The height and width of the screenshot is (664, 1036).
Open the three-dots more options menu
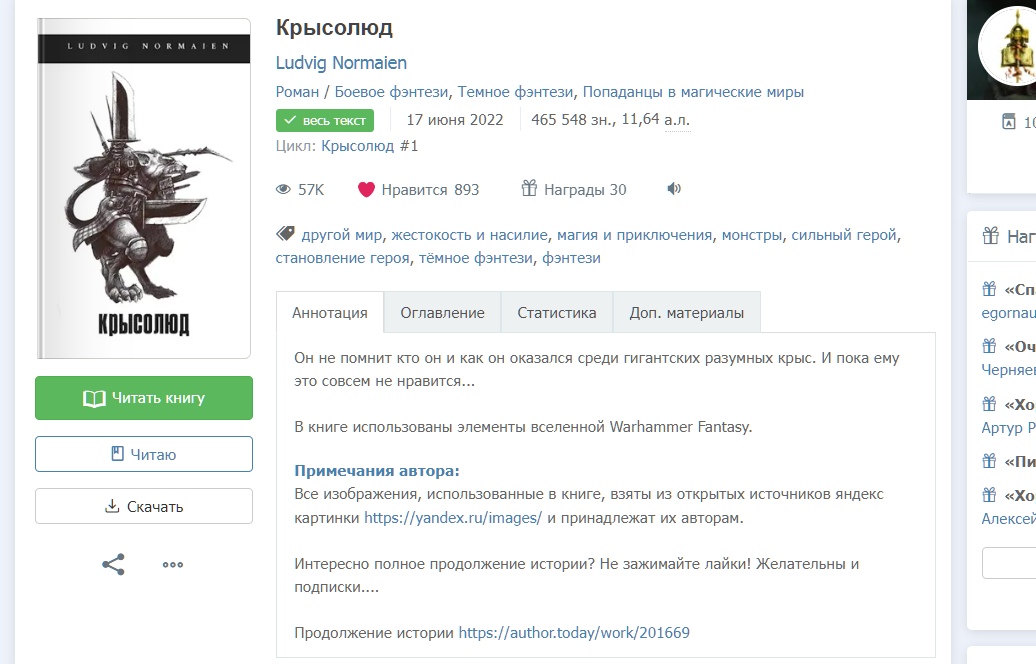(173, 564)
